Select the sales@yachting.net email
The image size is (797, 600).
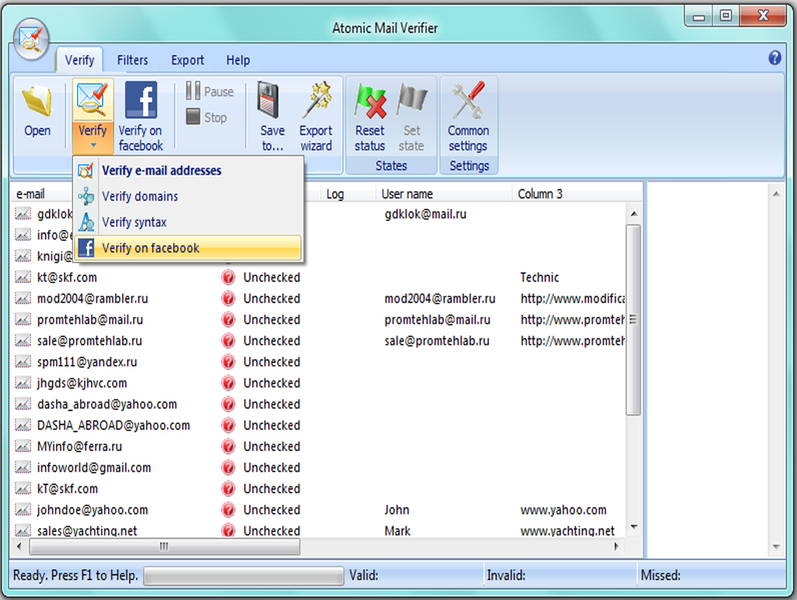point(87,531)
